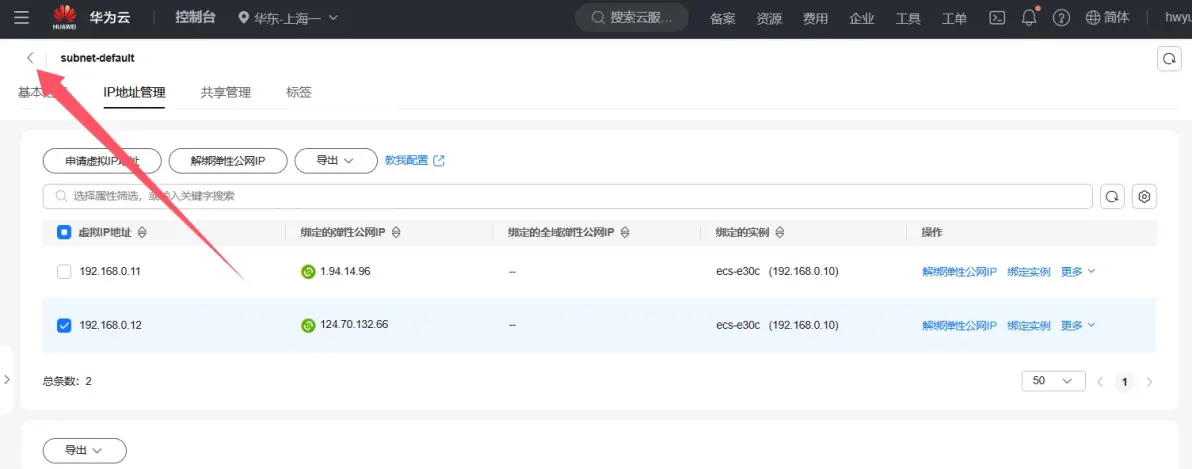The image size is (1192, 469).
Task: Open the notifications bell
Action: [1029, 17]
